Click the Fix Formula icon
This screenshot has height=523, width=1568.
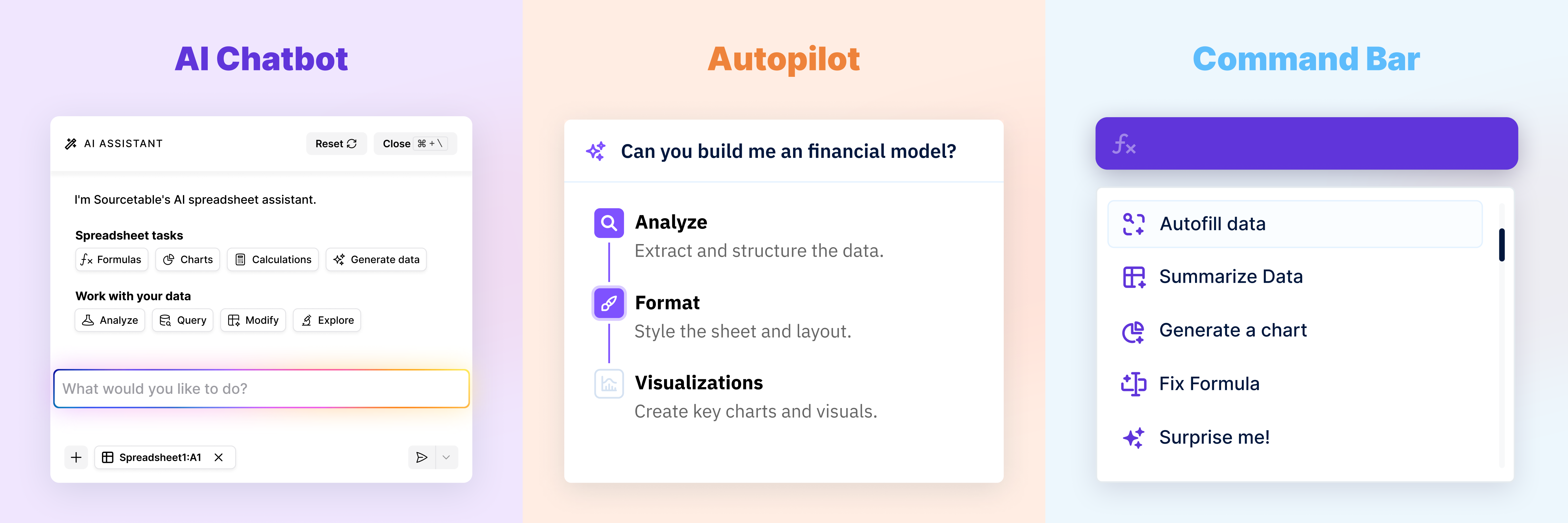[1133, 384]
